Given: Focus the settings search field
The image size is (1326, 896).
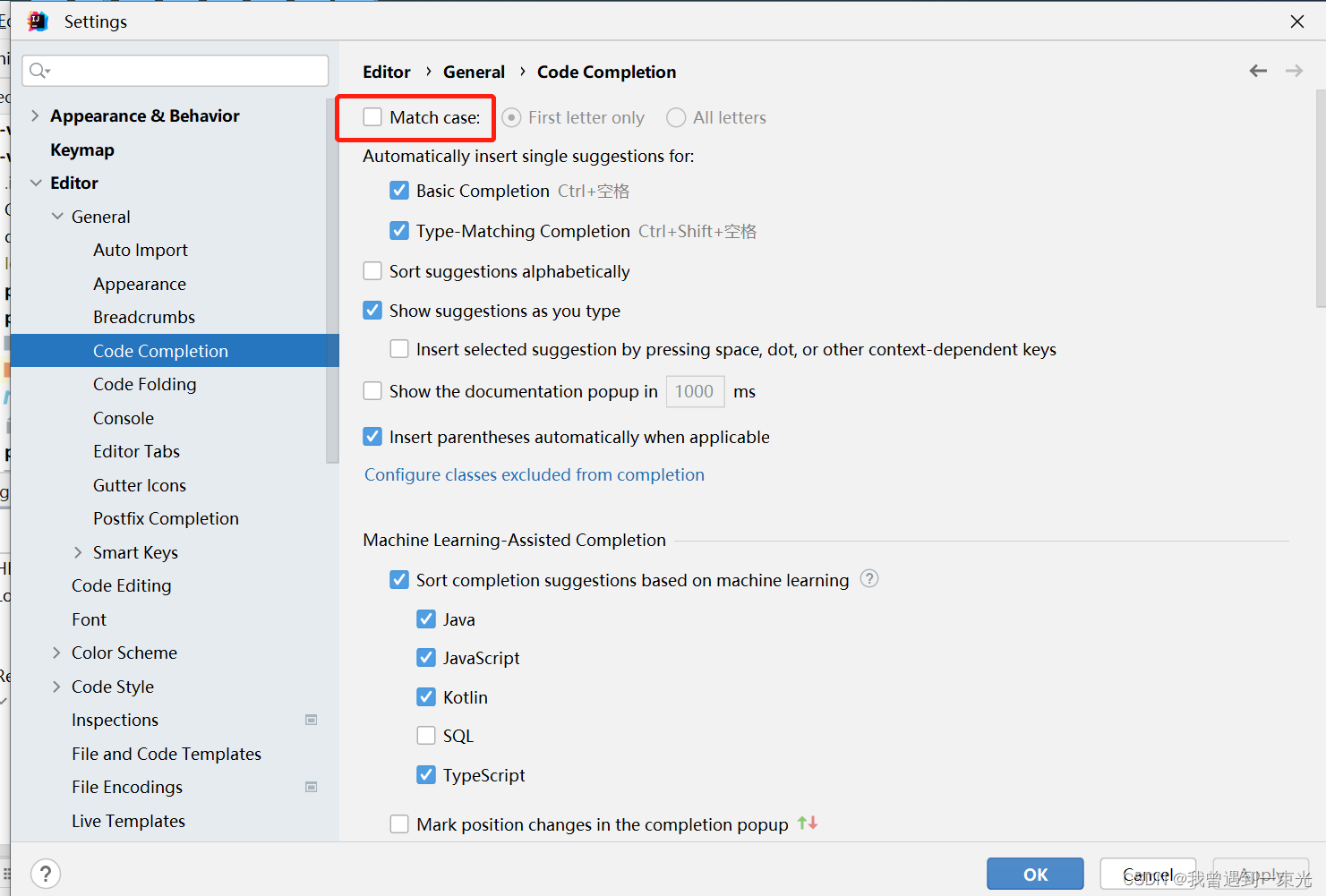Looking at the screenshot, I should [175, 71].
